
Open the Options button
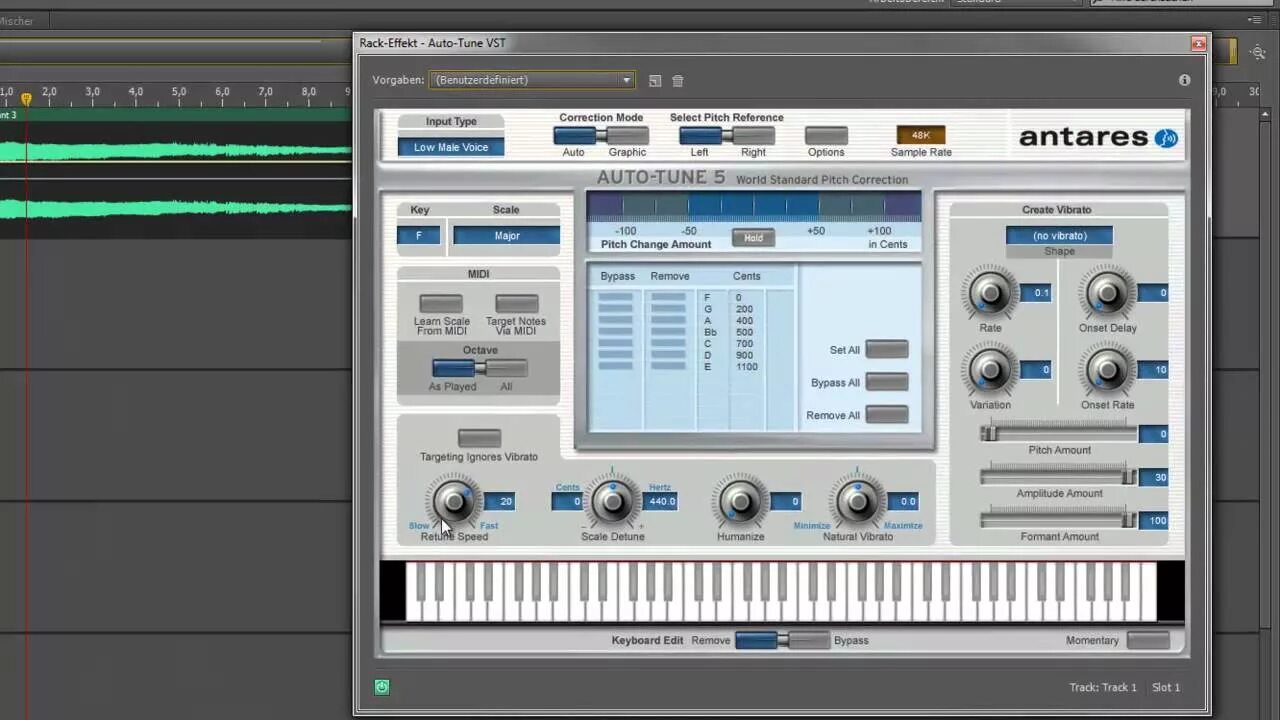826,135
